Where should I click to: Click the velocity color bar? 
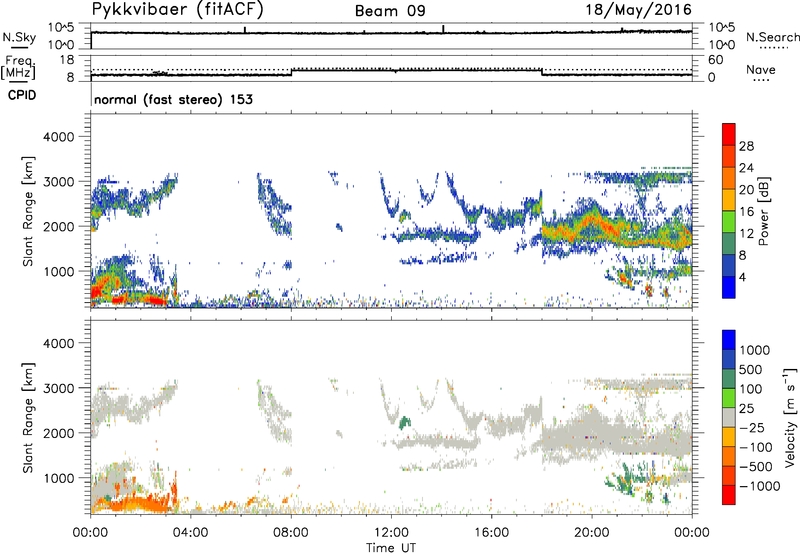[729, 417]
